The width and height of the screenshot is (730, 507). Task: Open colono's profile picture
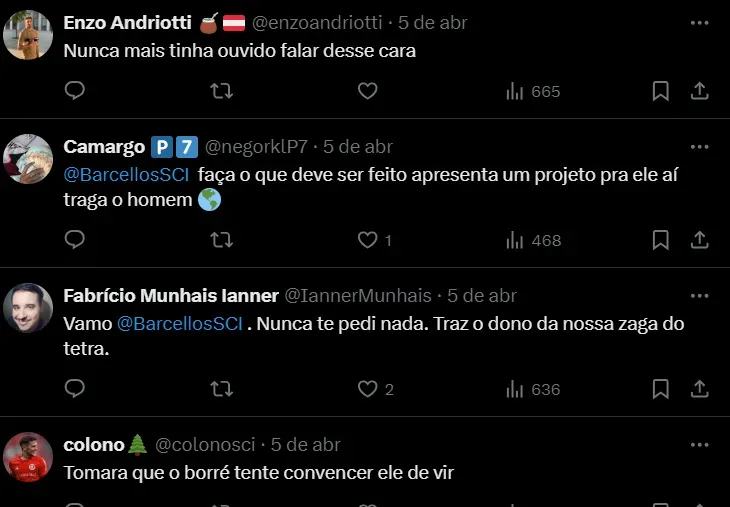point(28,456)
